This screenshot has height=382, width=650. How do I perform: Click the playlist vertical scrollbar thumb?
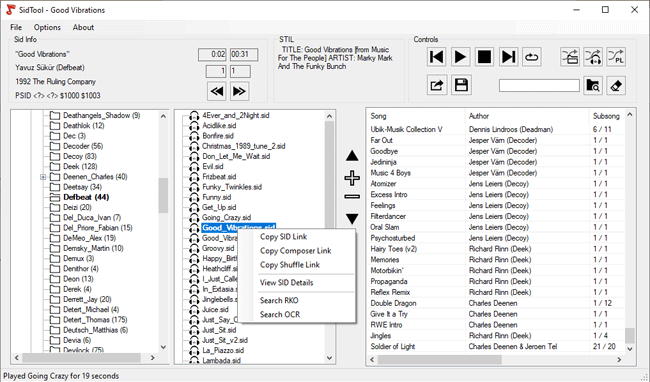point(630,336)
